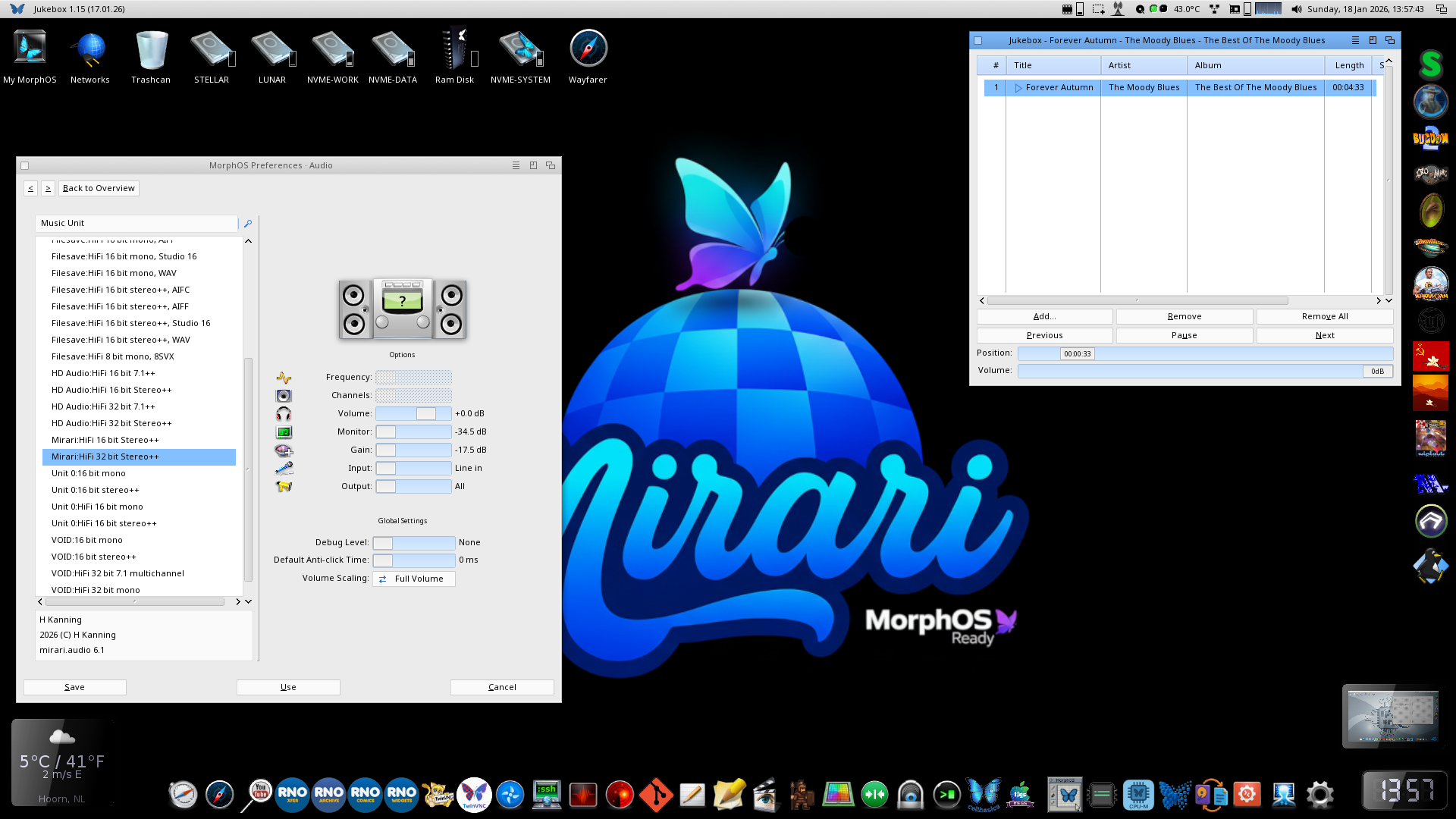This screenshot has width=1456, height=819.
Task: Click scroll-right arrow under Jukebox playlist
Action: (x=1379, y=301)
